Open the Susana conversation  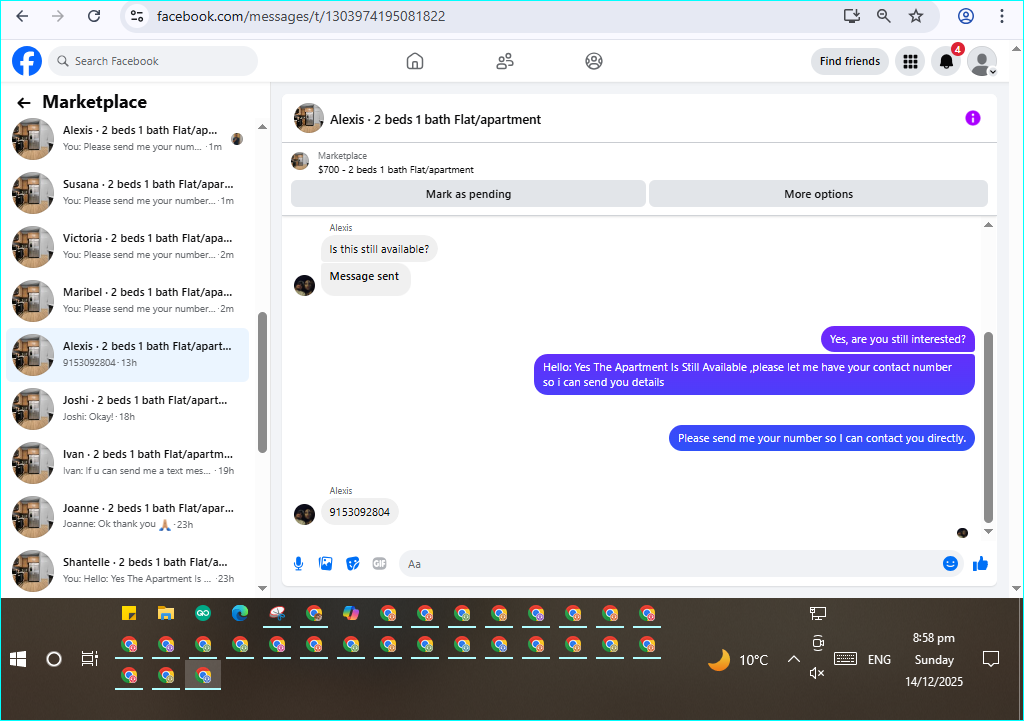tap(127, 193)
